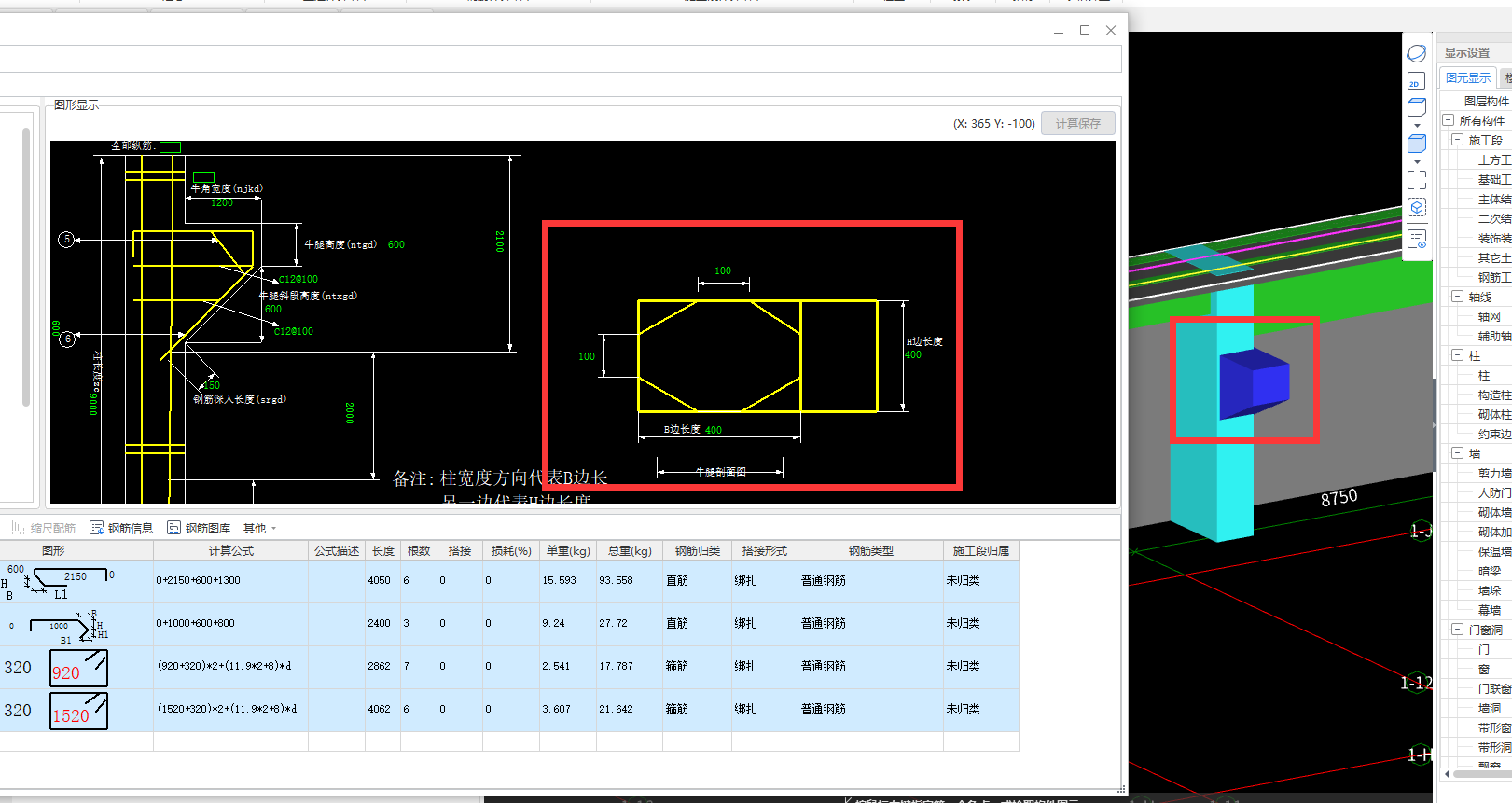The image size is (1512, 803).
Task: Collapse the 轴线 tree node
Action: [1457, 297]
